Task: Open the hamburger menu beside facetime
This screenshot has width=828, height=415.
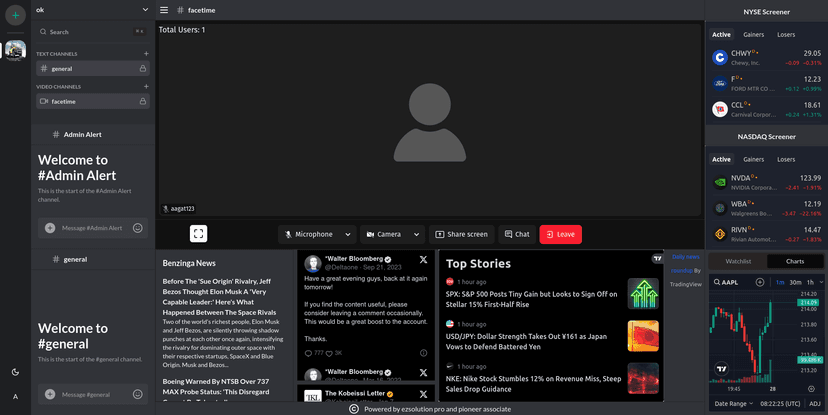Action: pos(164,10)
